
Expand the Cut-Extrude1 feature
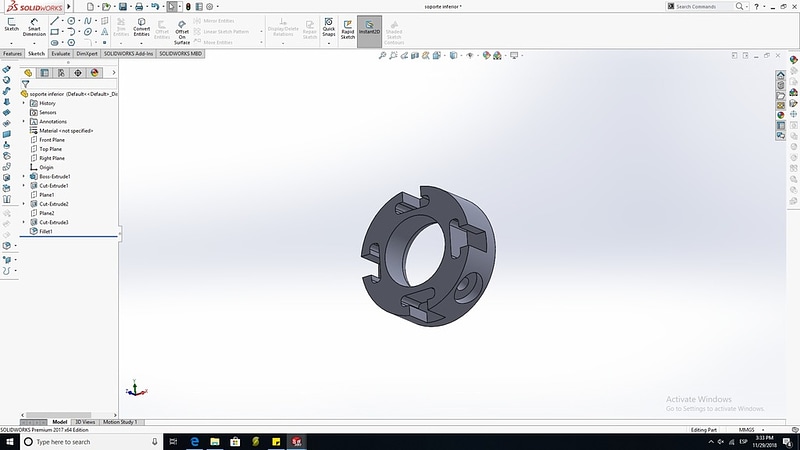click(x=23, y=186)
